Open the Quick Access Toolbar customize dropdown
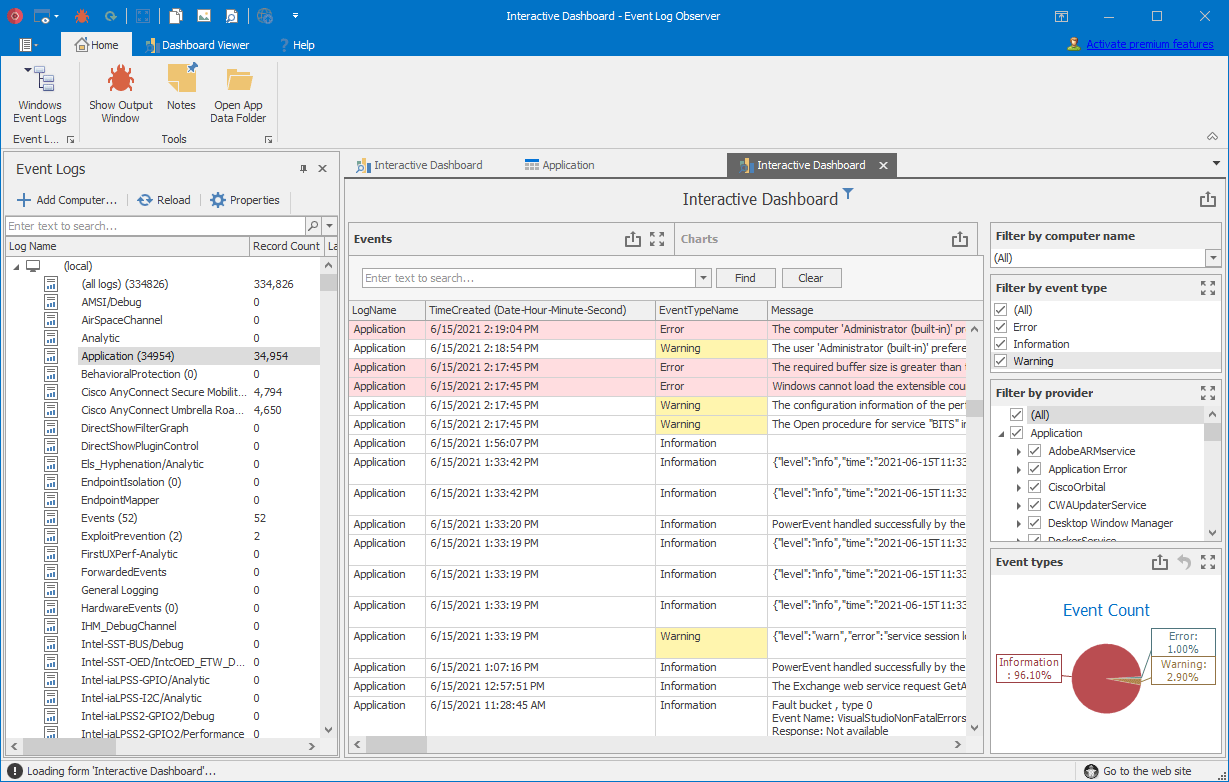The image size is (1229, 782). point(295,16)
